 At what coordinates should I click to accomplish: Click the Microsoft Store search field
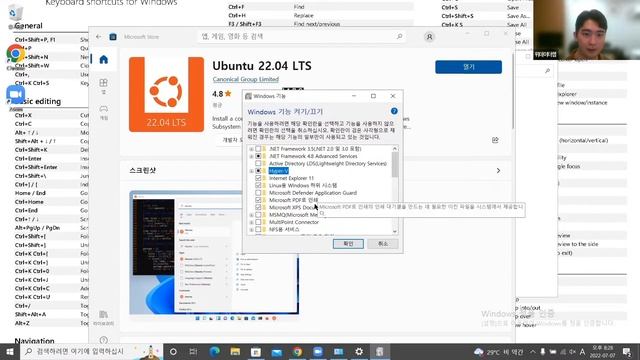[x=302, y=37]
